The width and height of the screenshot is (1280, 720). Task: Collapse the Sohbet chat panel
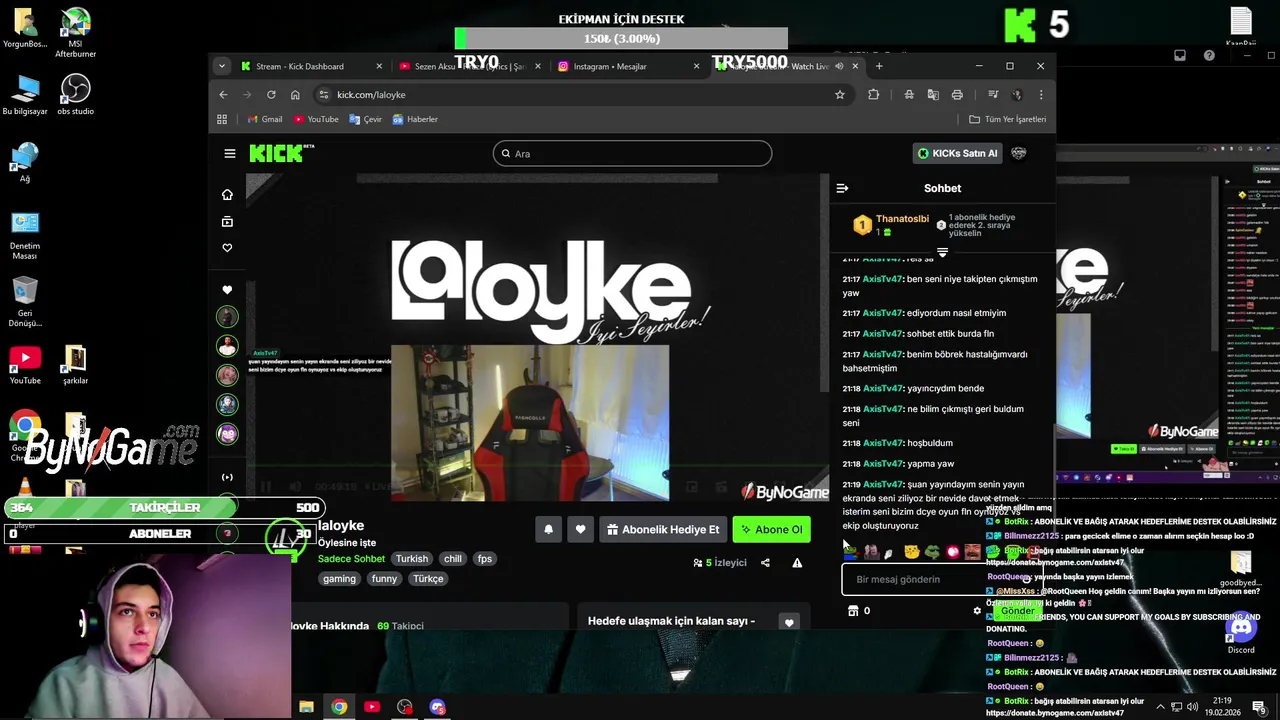[x=842, y=188]
